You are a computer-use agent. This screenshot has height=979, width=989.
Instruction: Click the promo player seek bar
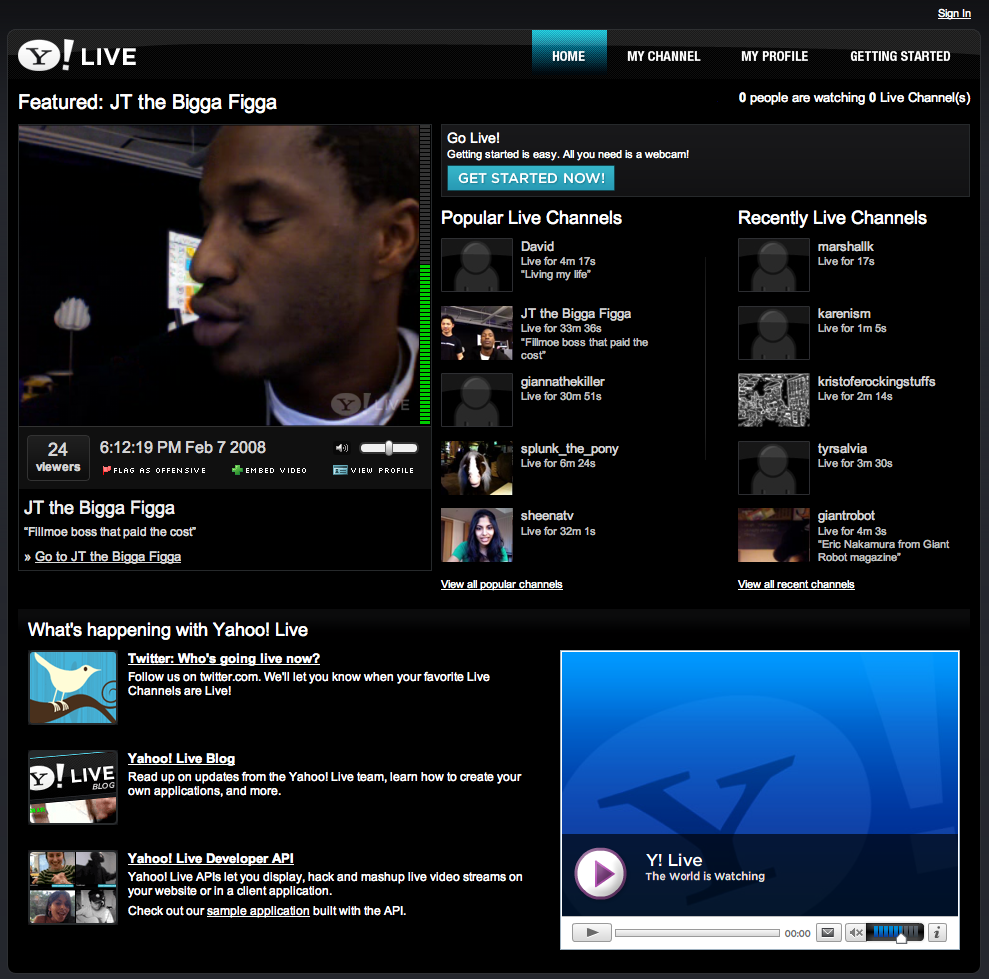coord(698,933)
